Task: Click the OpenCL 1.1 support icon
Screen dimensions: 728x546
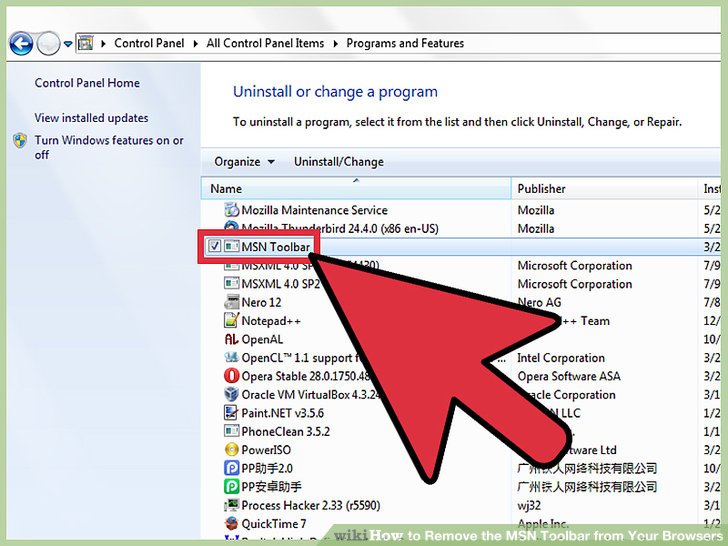Action: click(231, 358)
